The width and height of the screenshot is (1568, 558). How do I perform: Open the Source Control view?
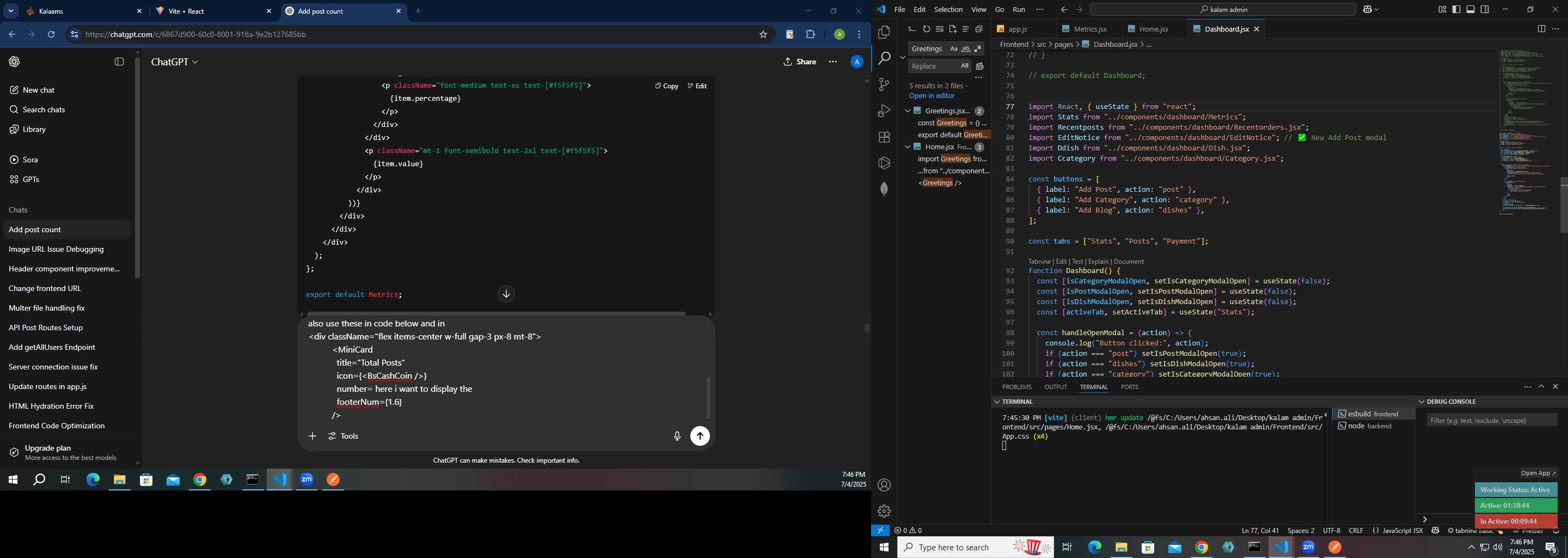point(884,84)
